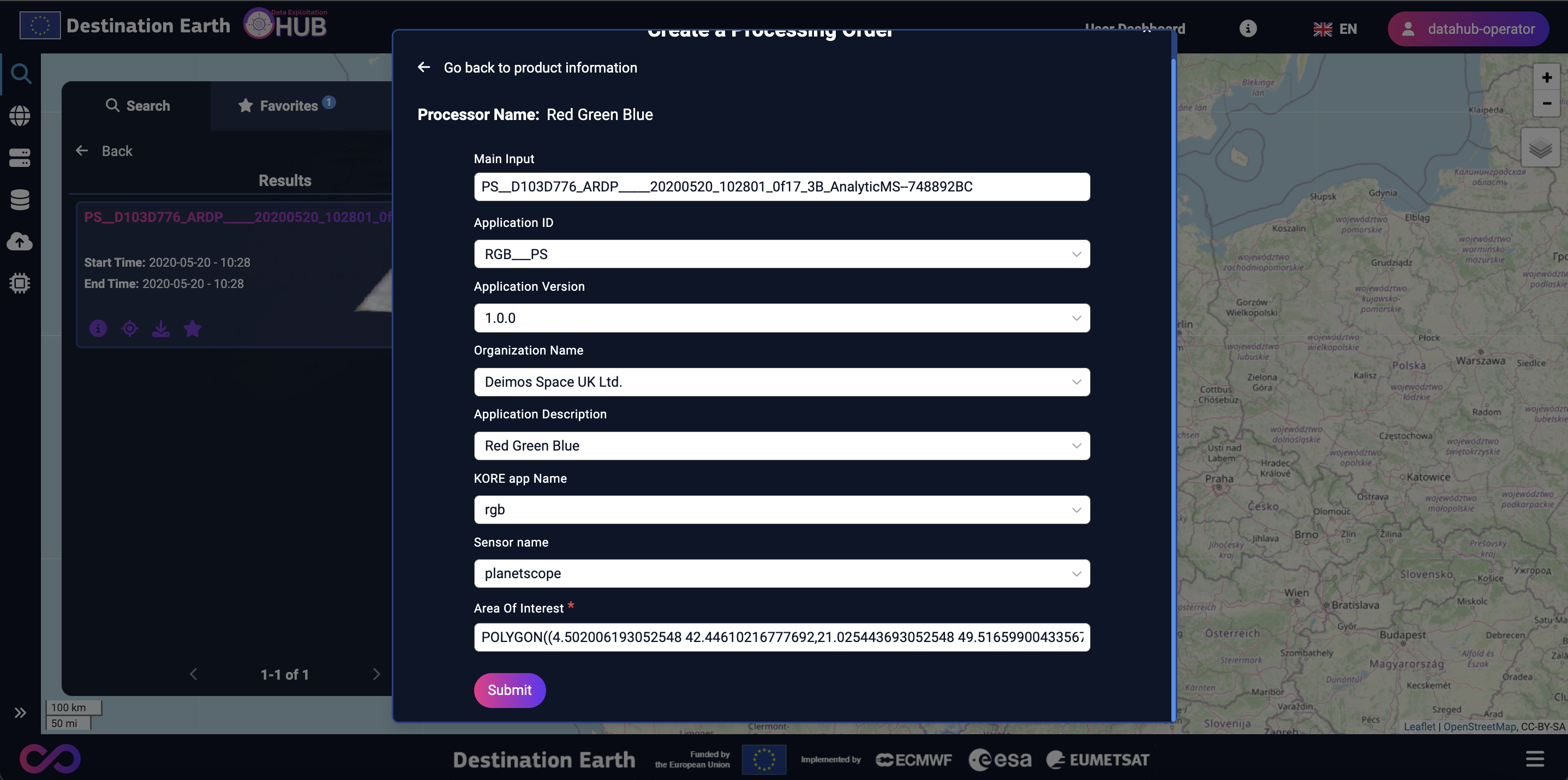Click the End Time 2020-05-20 - 10:28 text
Screen dimensions: 1568x780
pyautogui.click(x=164, y=284)
